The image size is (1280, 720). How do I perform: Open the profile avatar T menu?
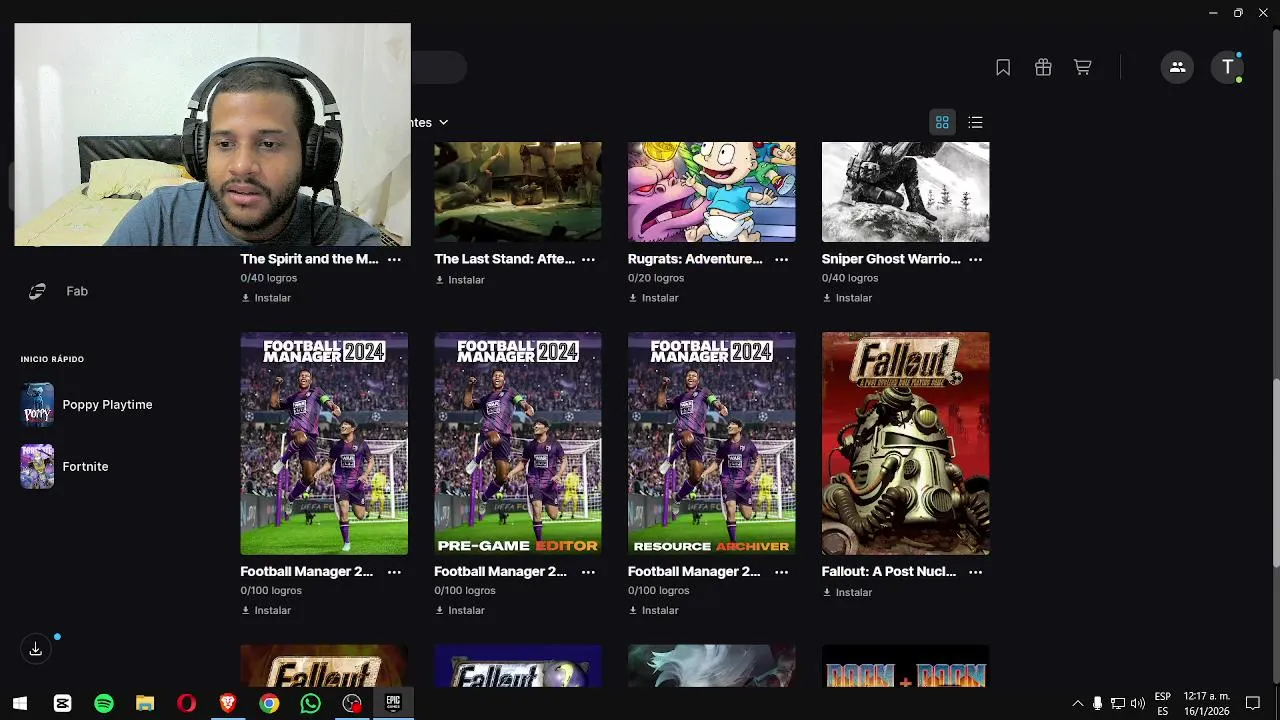(1228, 67)
